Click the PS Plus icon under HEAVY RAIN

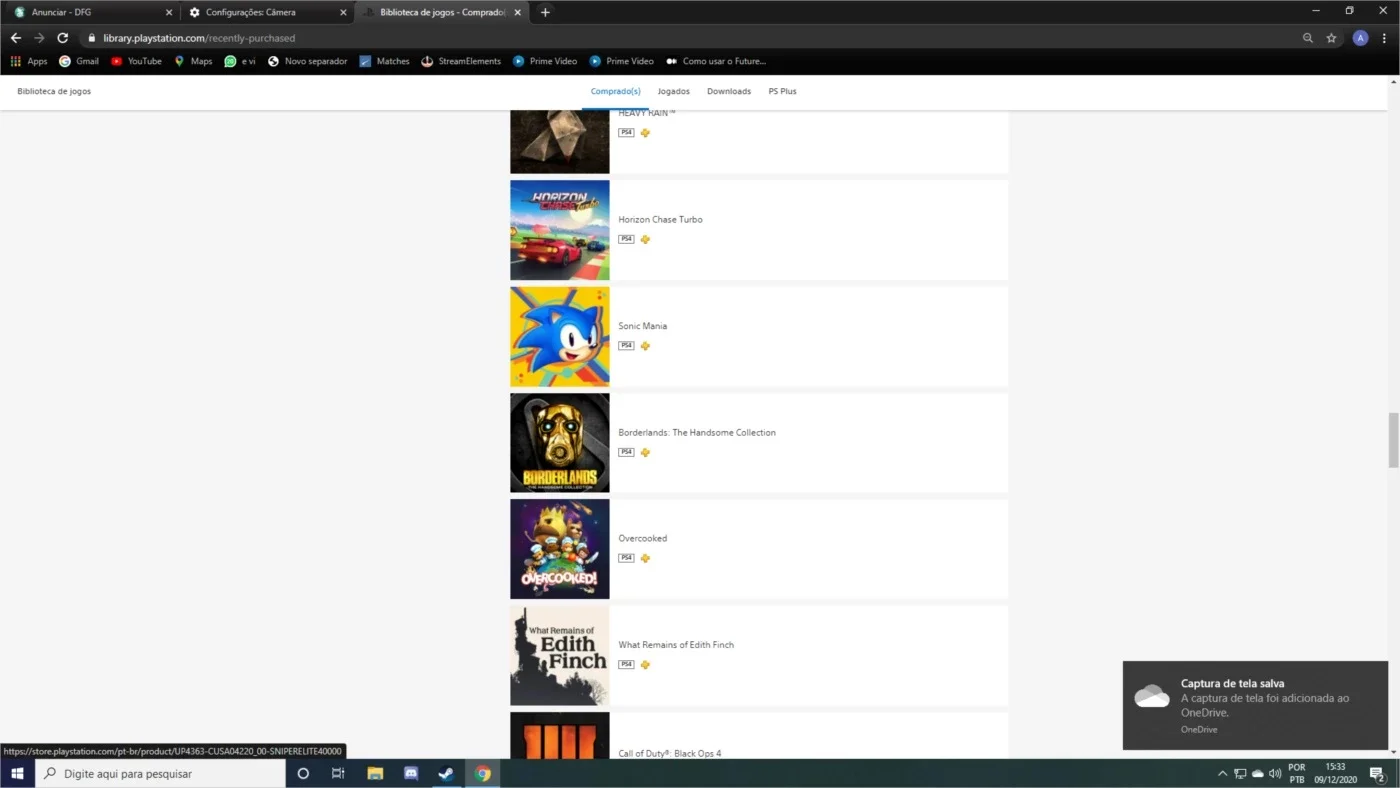pyautogui.click(x=645, y=132)
